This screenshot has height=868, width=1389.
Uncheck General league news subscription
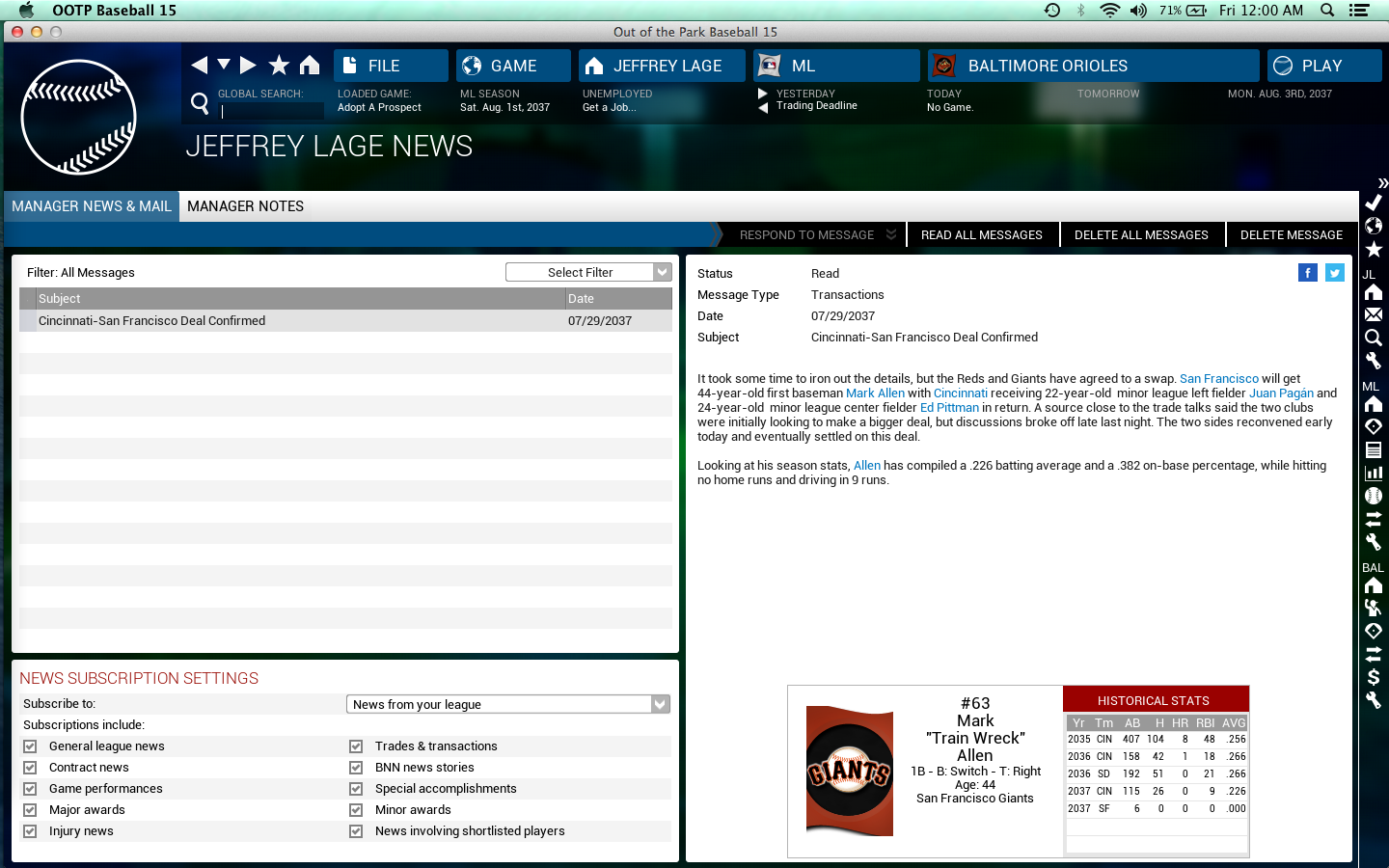click(x=30, y=746)
